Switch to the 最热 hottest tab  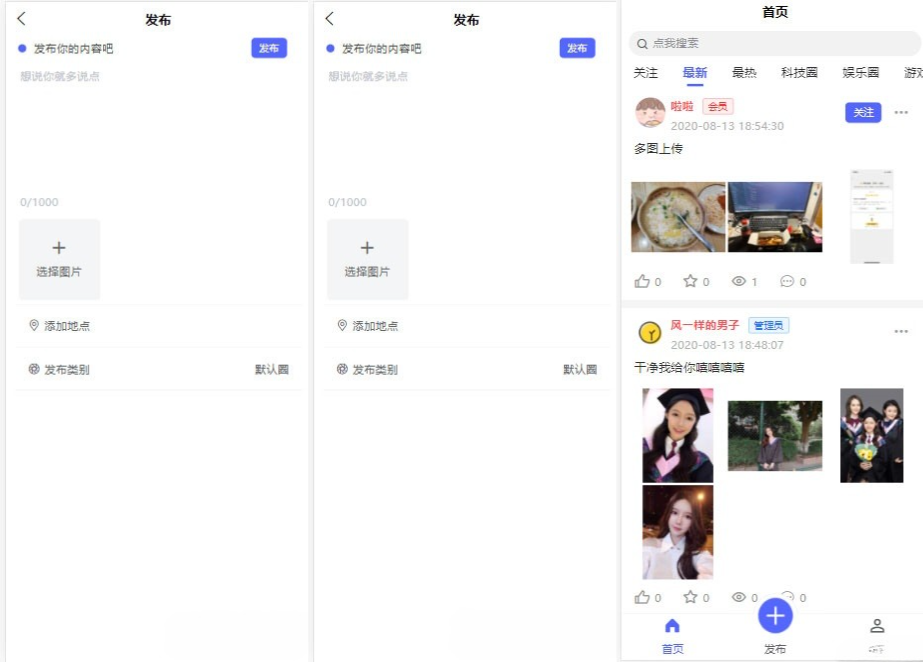pyautogui.click(x=744, y=72)
